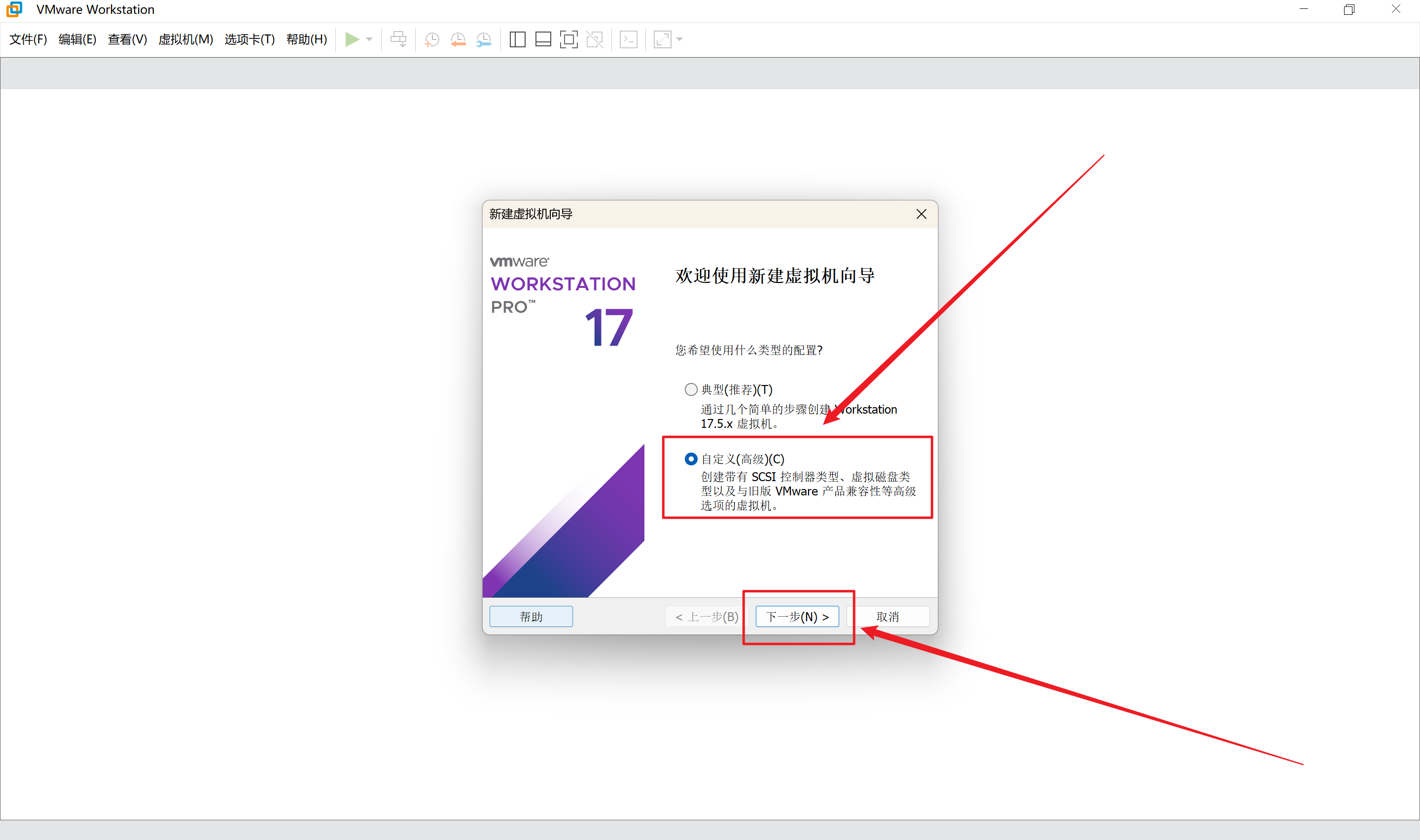
Task: Click the 下一步(N) next button
Action: click(797, 616)
